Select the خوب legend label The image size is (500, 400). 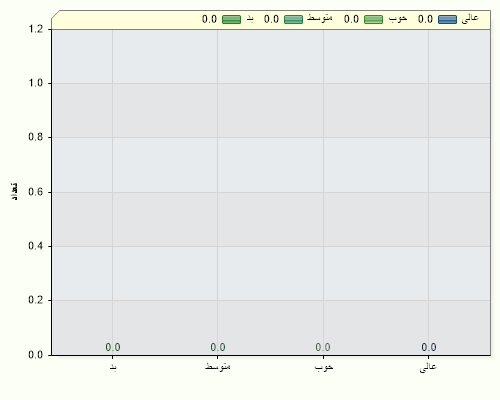coord(398,19)
